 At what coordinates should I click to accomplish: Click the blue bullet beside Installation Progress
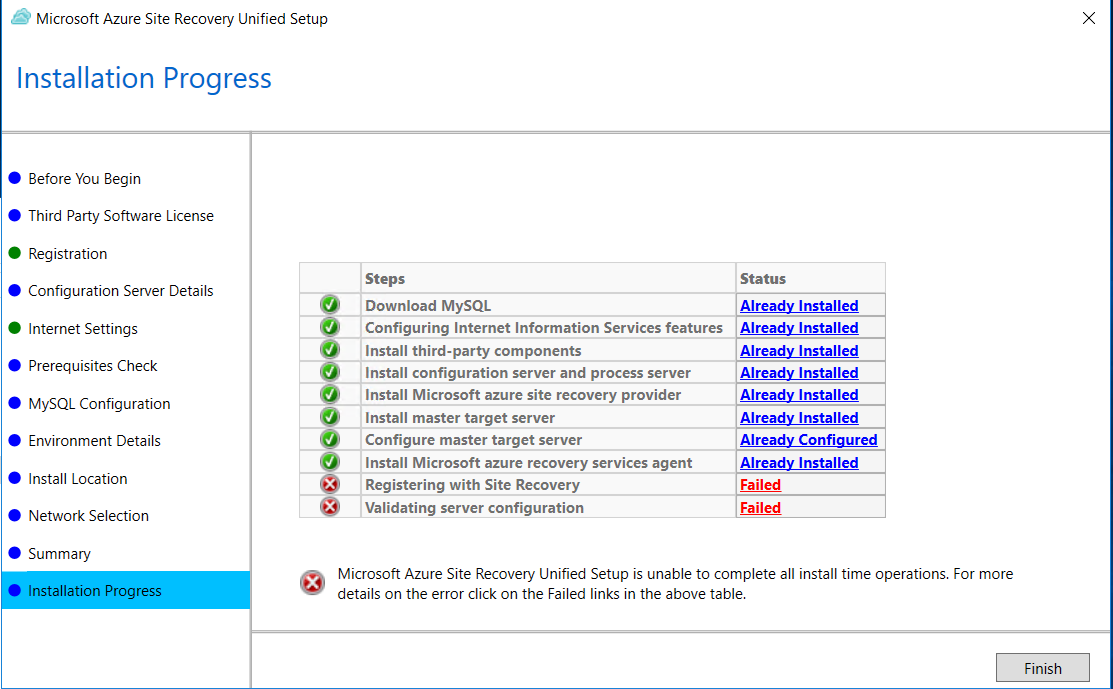click(x=14, y=590)
